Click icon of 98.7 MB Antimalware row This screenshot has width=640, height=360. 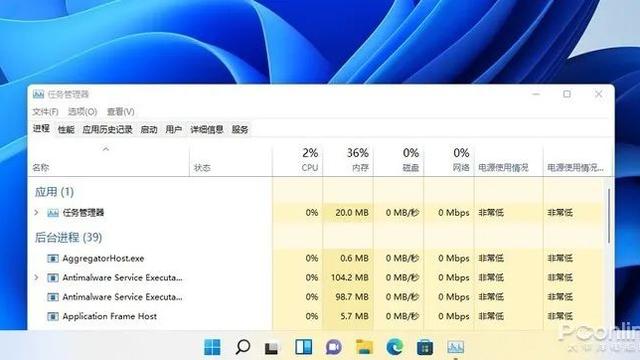[53, 297]
